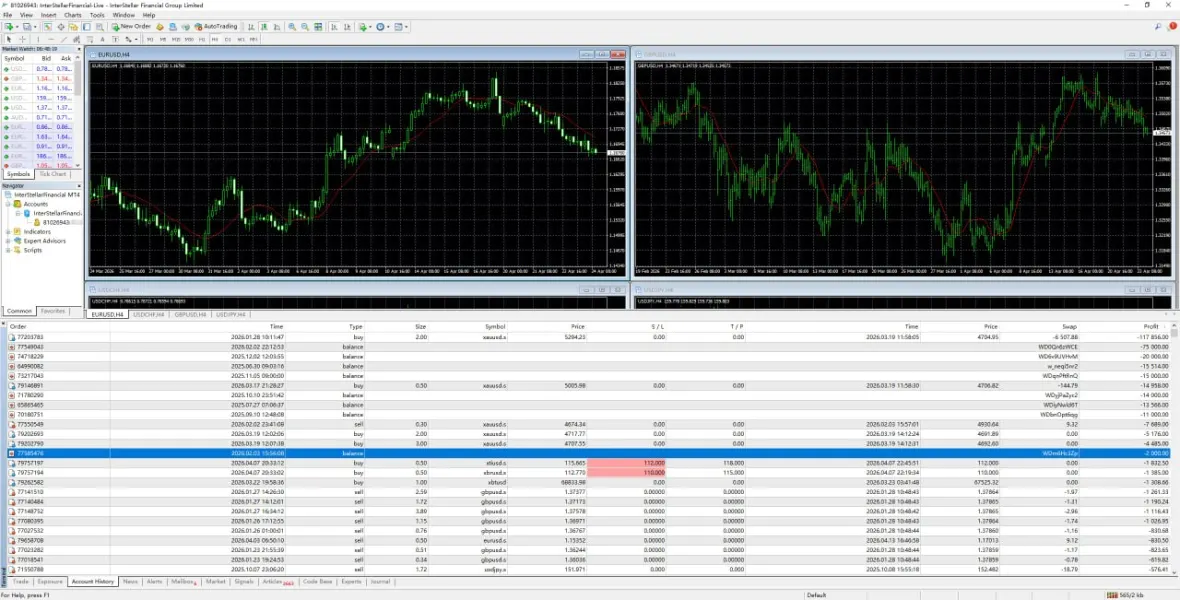
Task: Toggle the AutoTrading button
Action: 216,26
